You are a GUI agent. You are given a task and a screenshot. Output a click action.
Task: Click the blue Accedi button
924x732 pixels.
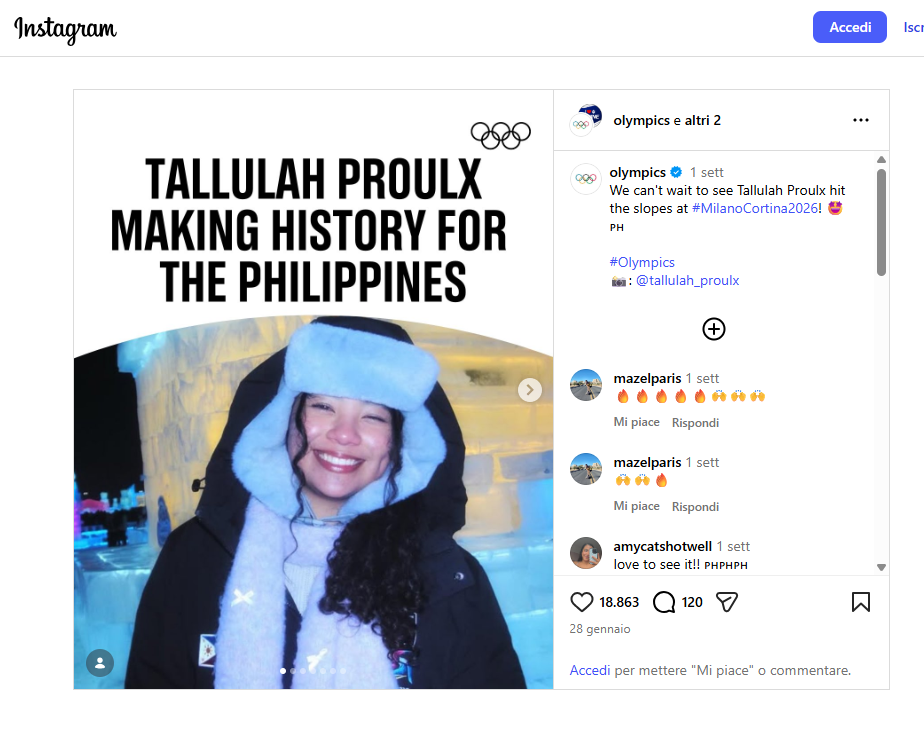click(x=850, y=27)
